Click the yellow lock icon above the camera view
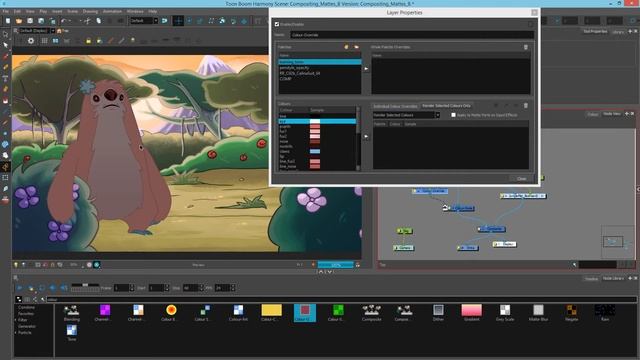 tap(88, 41)
